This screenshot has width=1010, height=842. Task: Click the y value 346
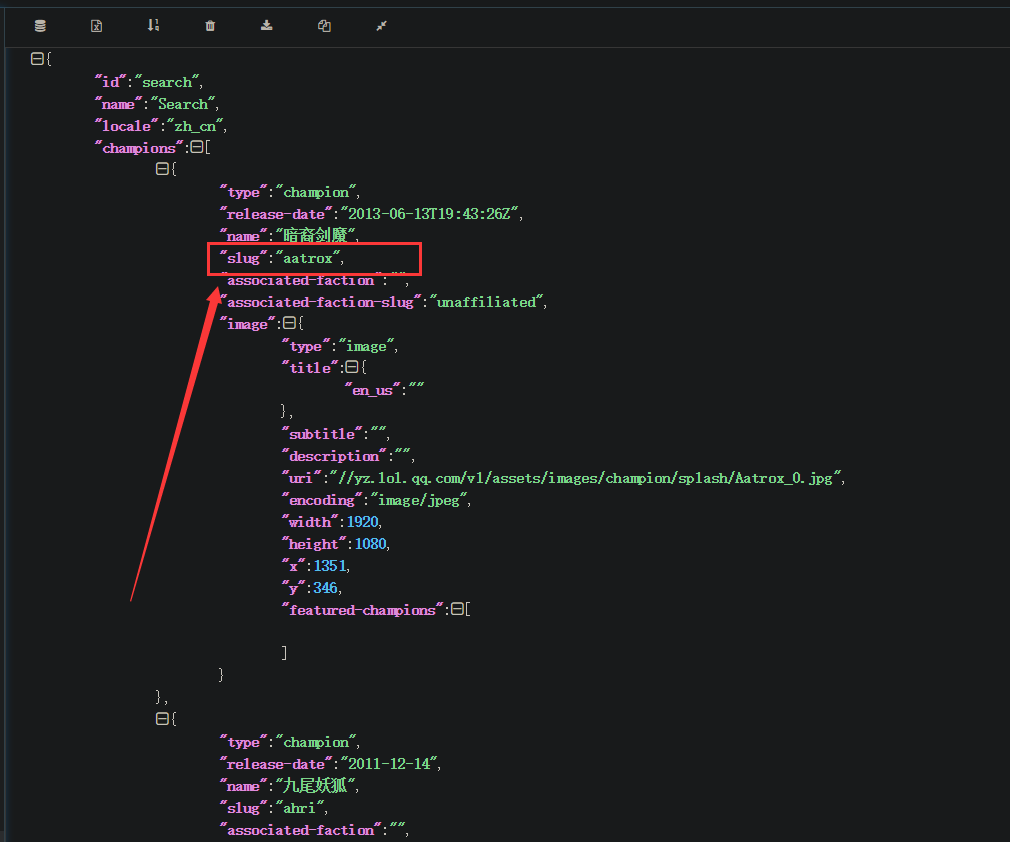coord(325,587)
